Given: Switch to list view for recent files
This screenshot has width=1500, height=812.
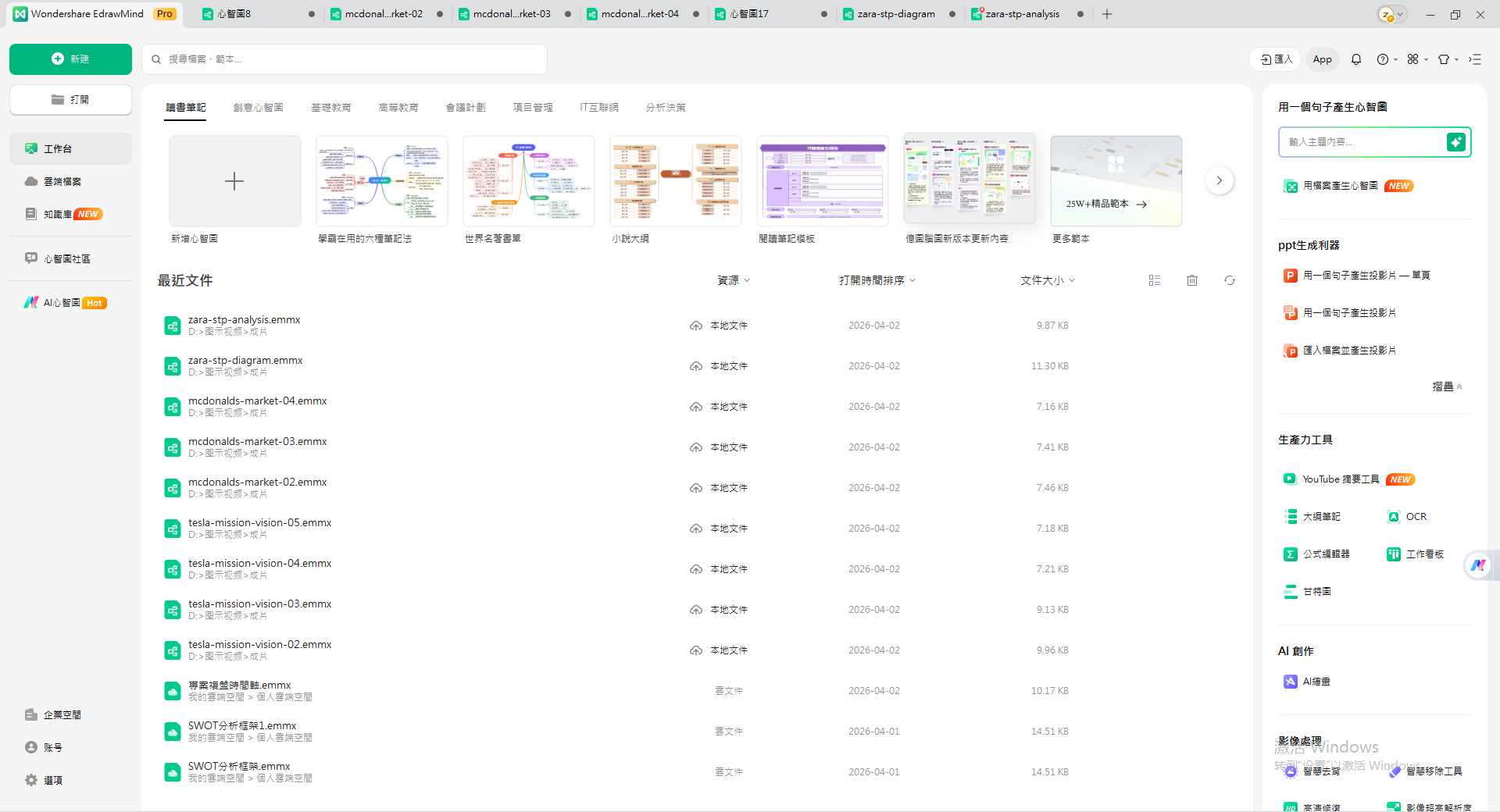Looking at the screenshot, I should pyautogui.click(x=1154, y=280).
